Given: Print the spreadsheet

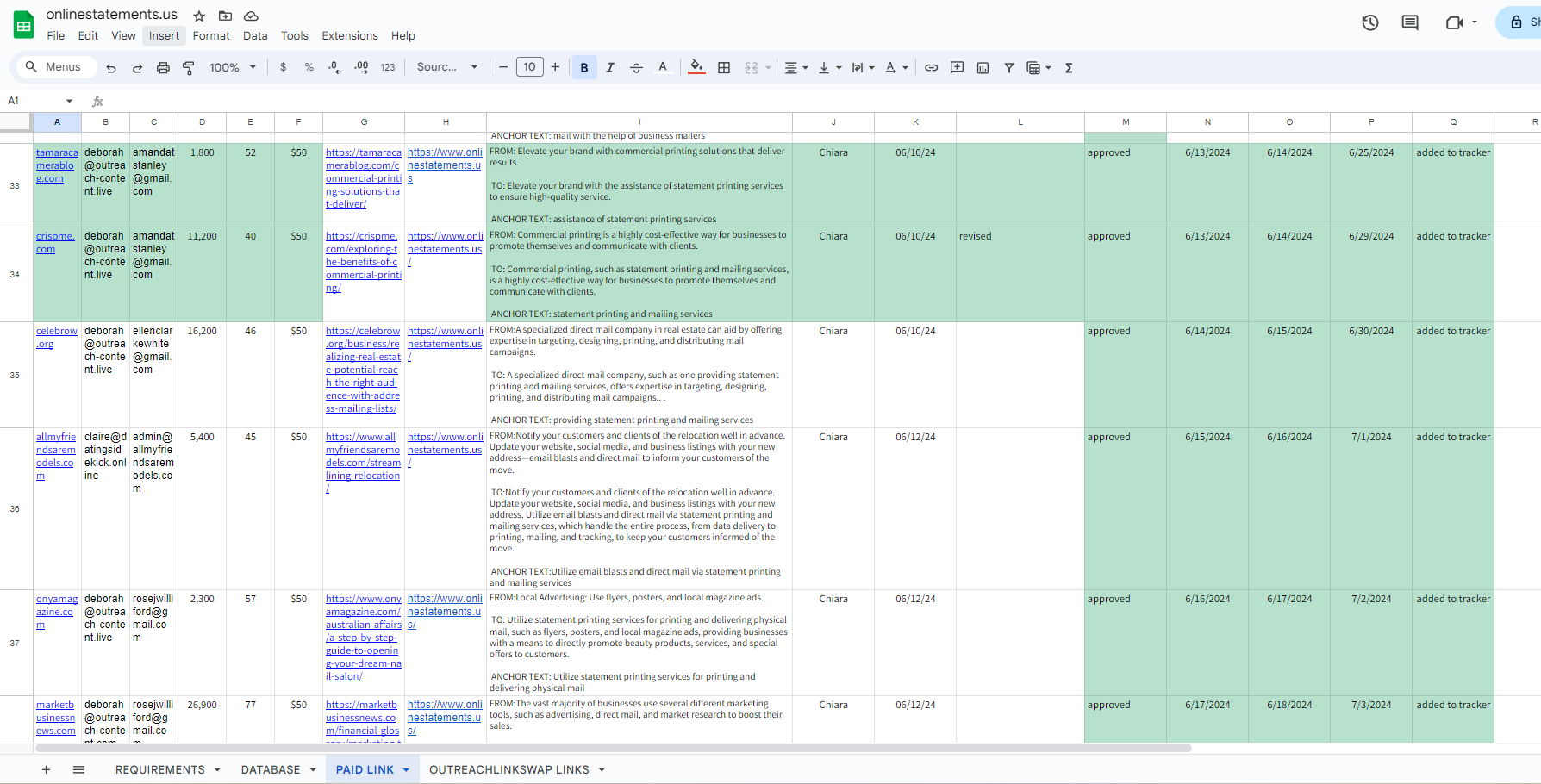Looking at the screenshot, I should [163, 67].
